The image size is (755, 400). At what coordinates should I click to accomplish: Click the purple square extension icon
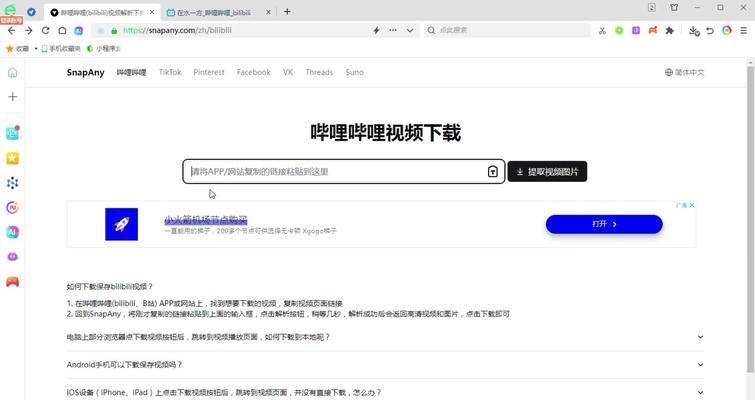point(636,30)
